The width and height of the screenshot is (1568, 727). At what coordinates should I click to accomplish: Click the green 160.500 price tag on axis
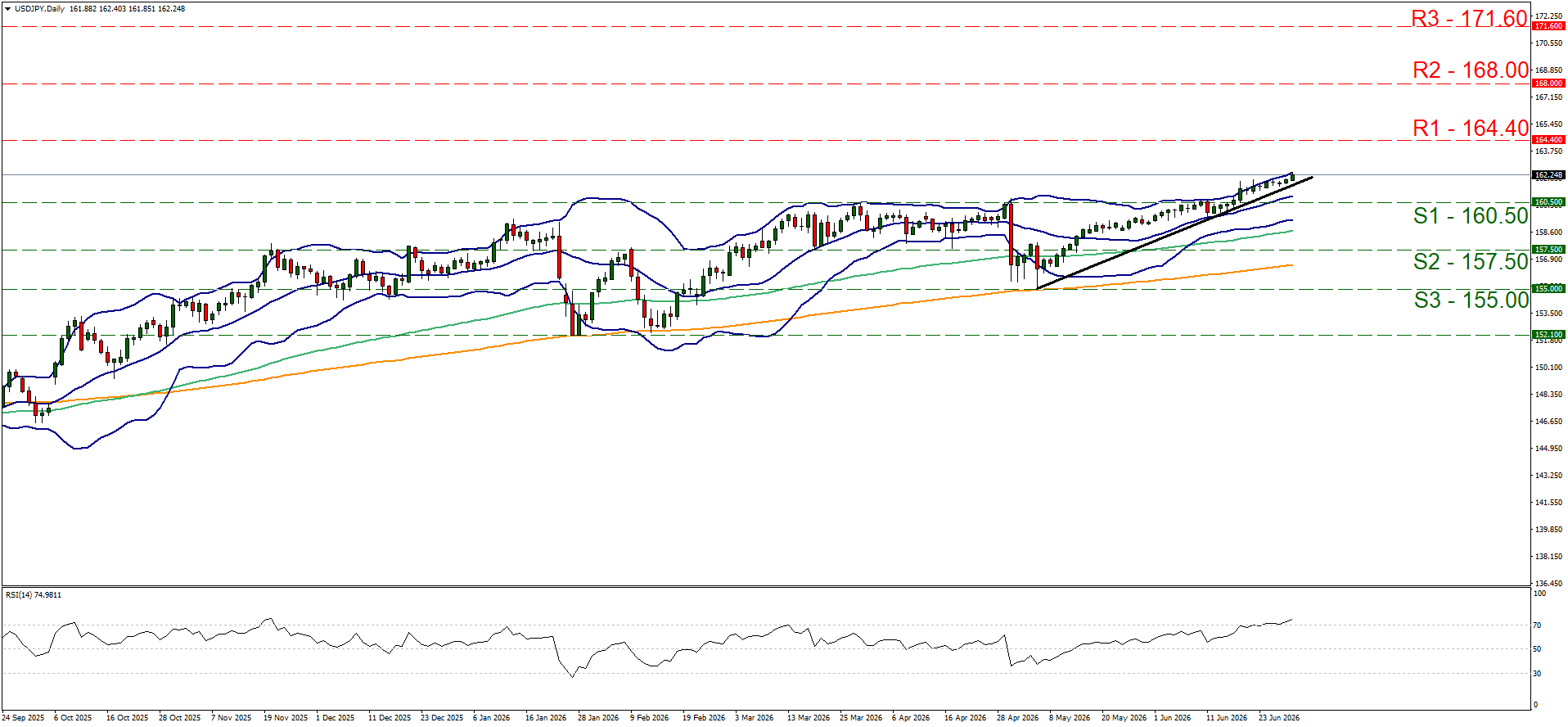1548,202
